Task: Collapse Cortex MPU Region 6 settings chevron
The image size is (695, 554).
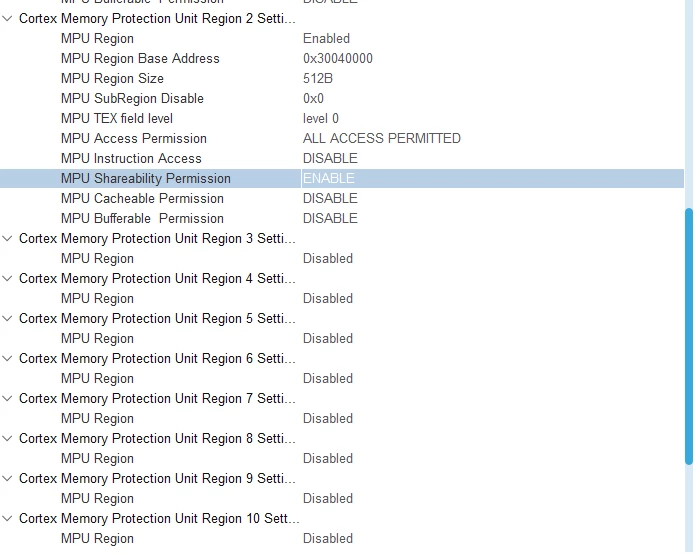Action: click(7, 358)
